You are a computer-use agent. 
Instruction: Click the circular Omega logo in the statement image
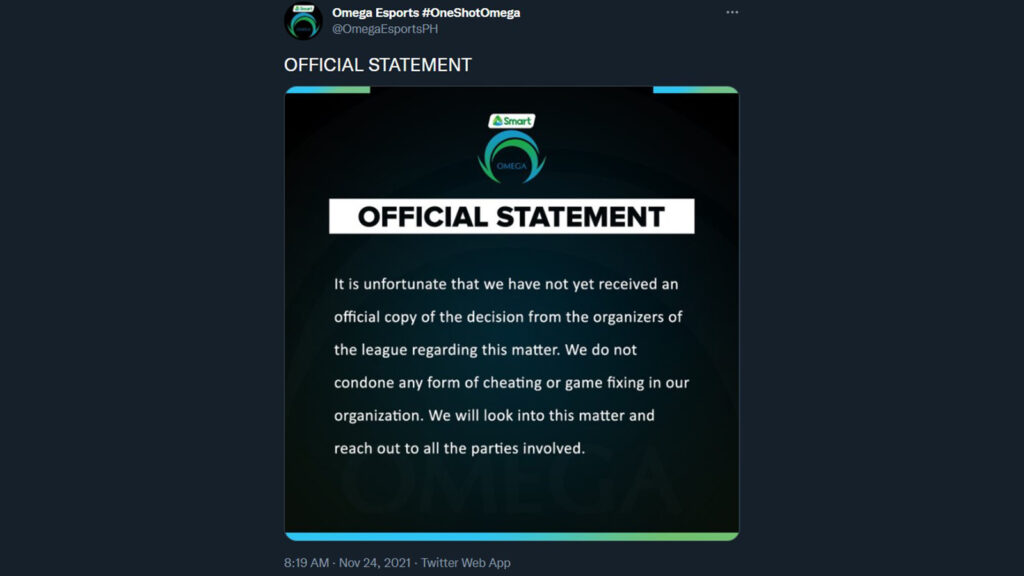511,157
